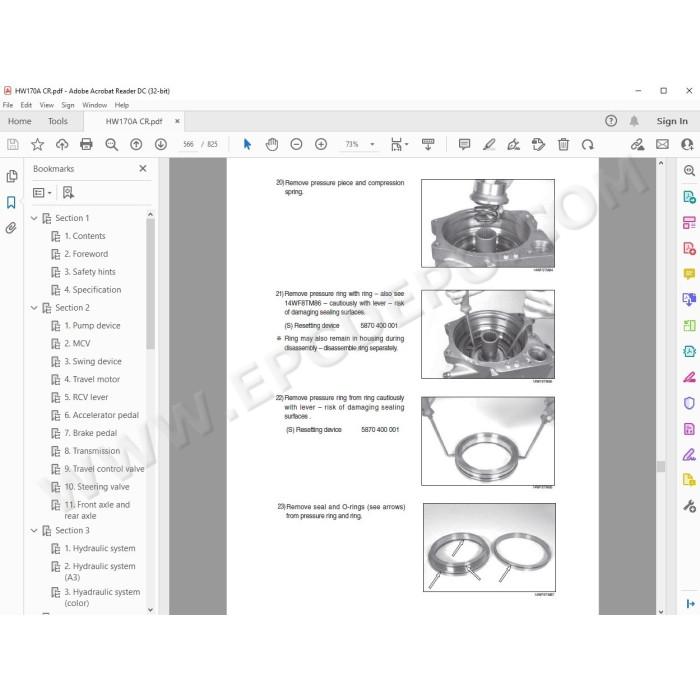This screenshot has width=700, height=700.
Task: Add a sticky note comment
Action: point(464,144)
